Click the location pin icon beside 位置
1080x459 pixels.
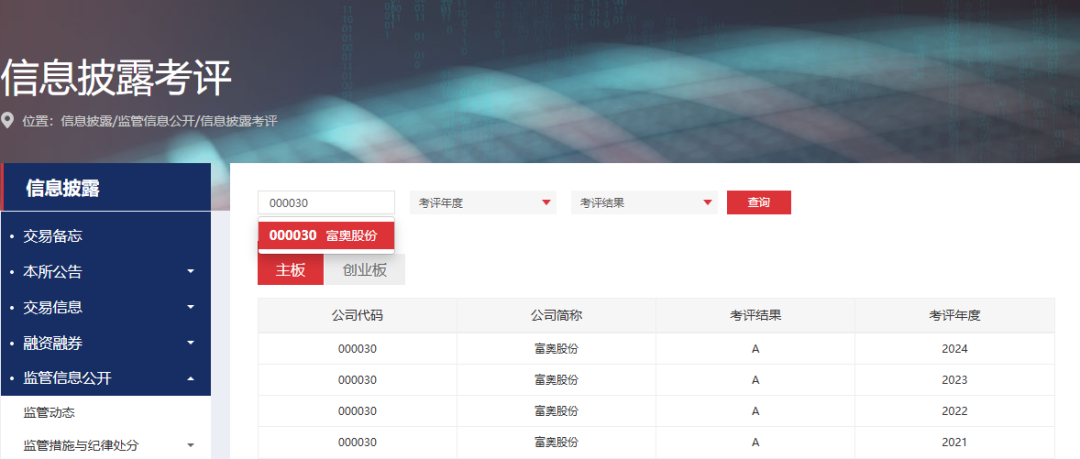8,121
